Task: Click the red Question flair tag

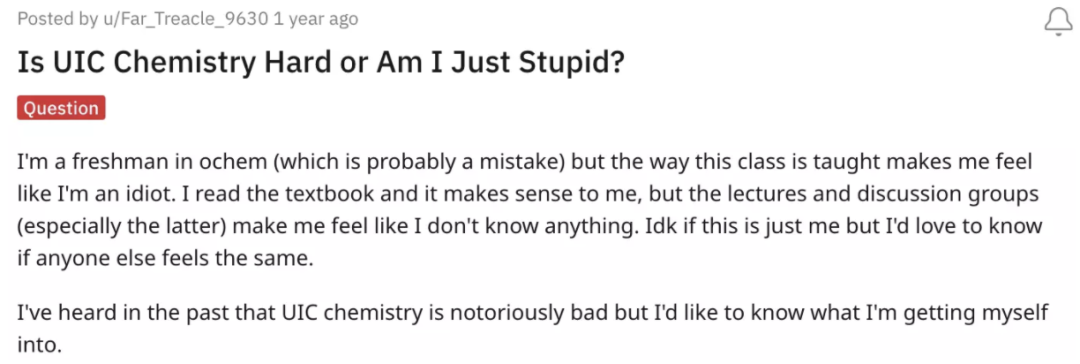Action: pyautogui.click(x=61, y=108)
